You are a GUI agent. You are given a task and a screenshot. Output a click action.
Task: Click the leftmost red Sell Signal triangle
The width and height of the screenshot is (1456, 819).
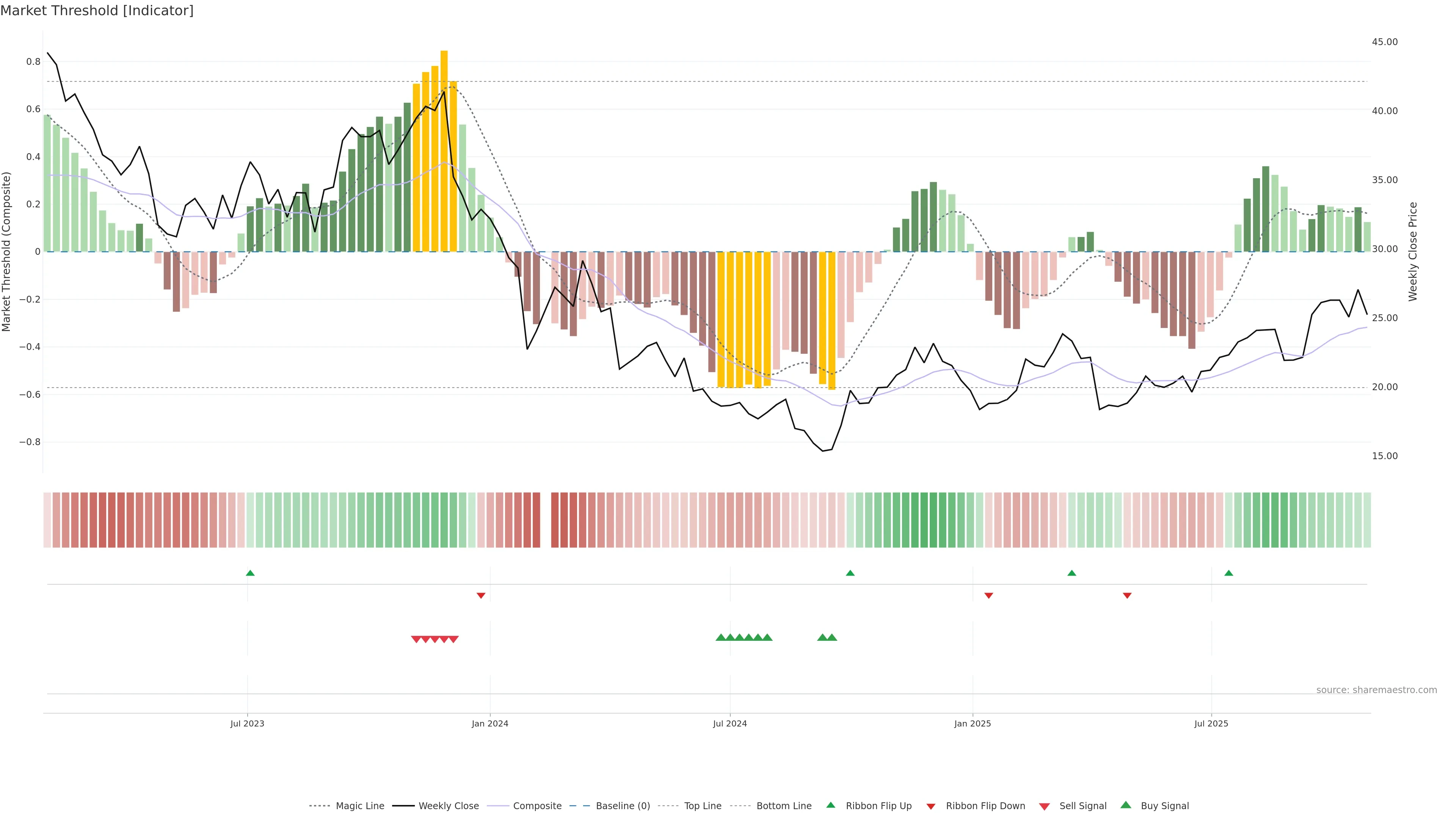tap(416, 639)
